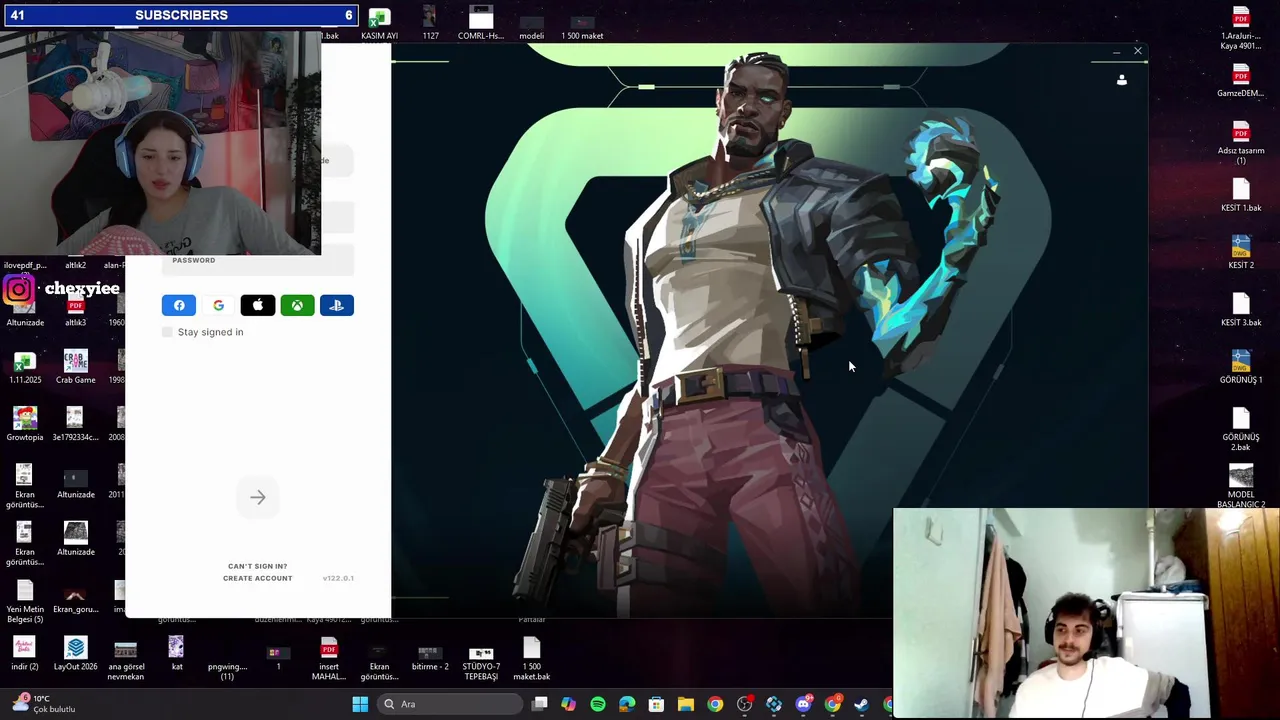
Task: Open the profile icon in Riot client
Action: click(1121, 80)
